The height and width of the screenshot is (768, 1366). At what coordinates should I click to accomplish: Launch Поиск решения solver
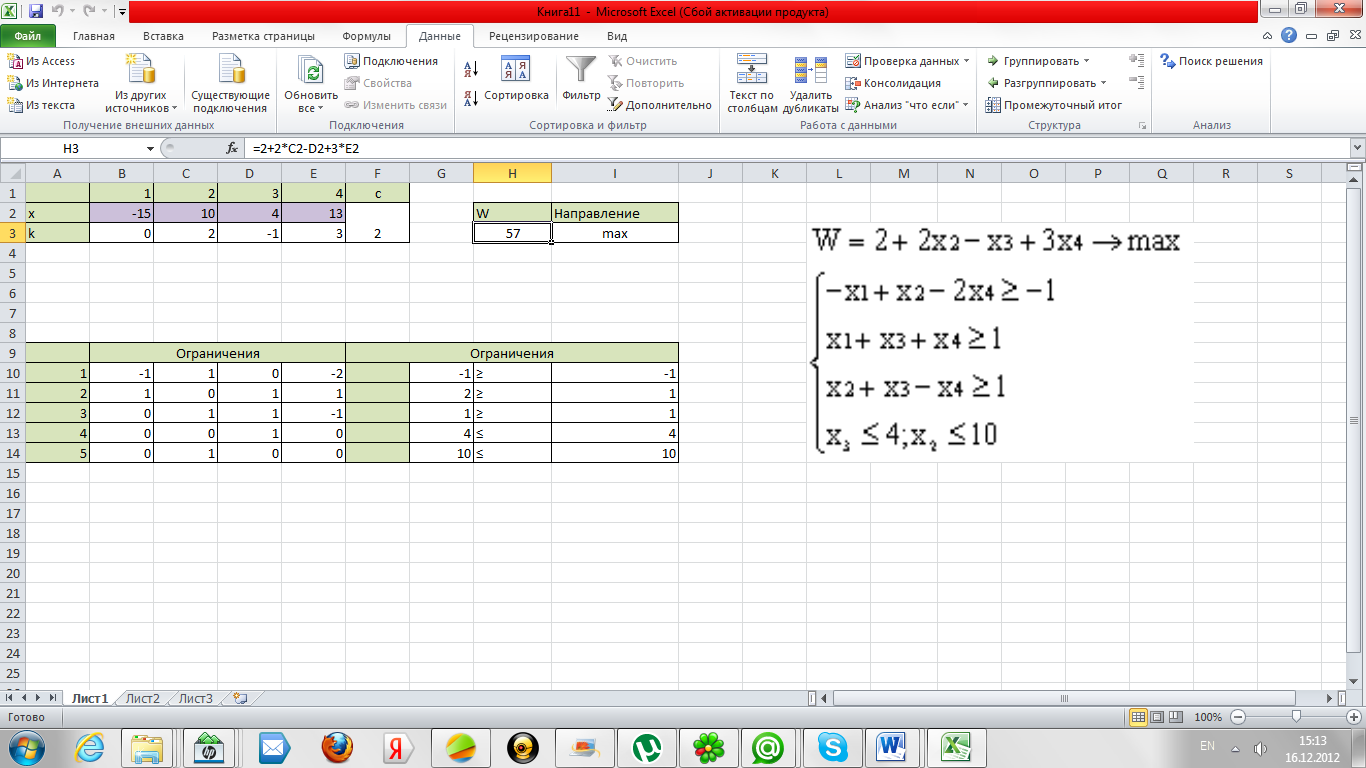pyautogui.click(x=1211, y=62)
